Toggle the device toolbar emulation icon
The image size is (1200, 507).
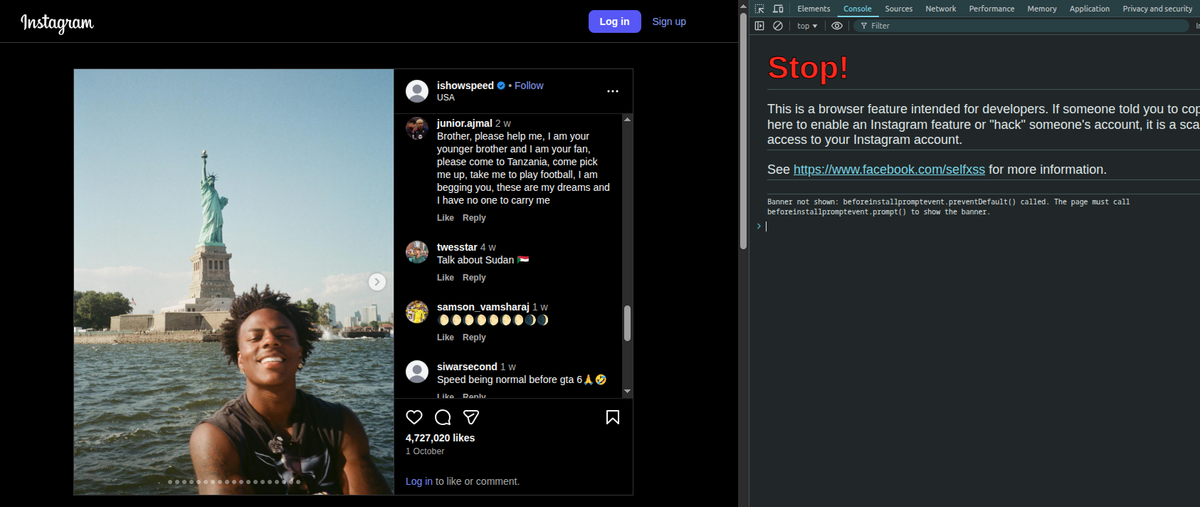pos(778,9)
